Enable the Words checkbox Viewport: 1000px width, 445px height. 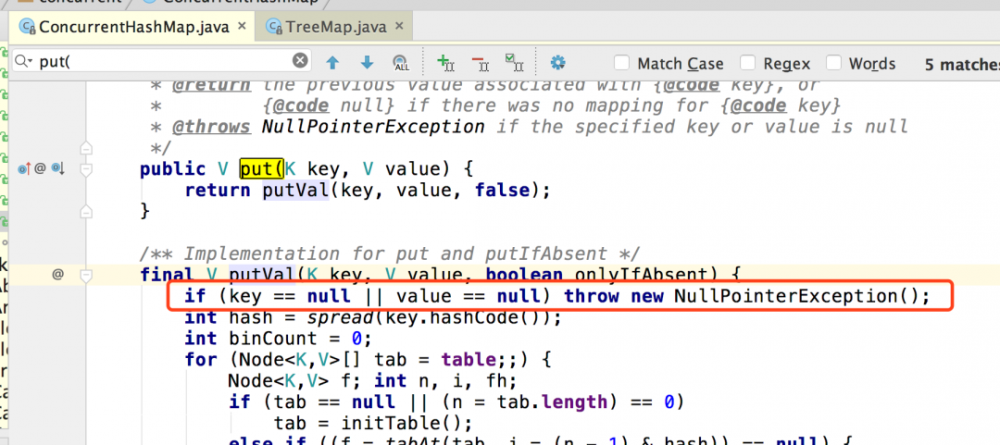pyautogui.click(x=834, y=62)
